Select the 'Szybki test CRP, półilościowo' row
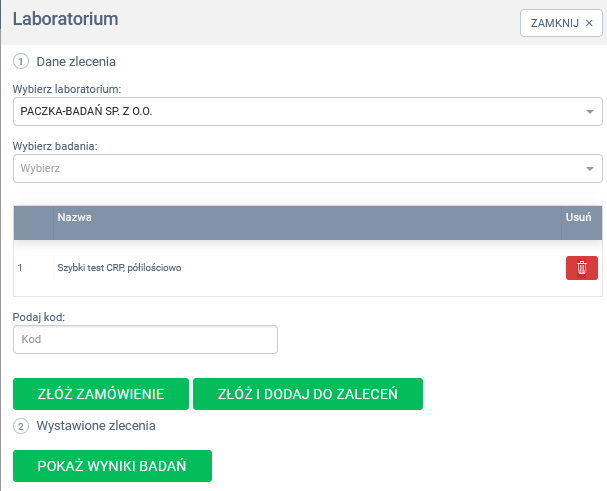The width and height of the screenshot is (607, 491). [x=120, y=268]
